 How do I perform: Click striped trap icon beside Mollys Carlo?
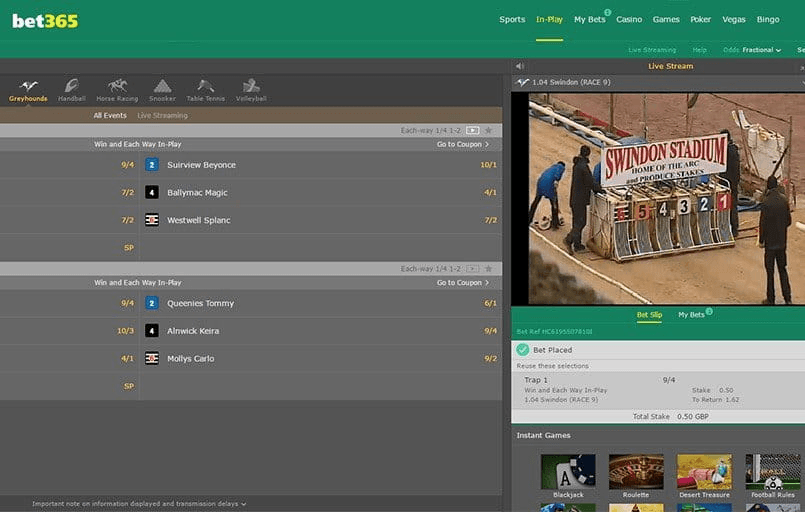(151, 358)
